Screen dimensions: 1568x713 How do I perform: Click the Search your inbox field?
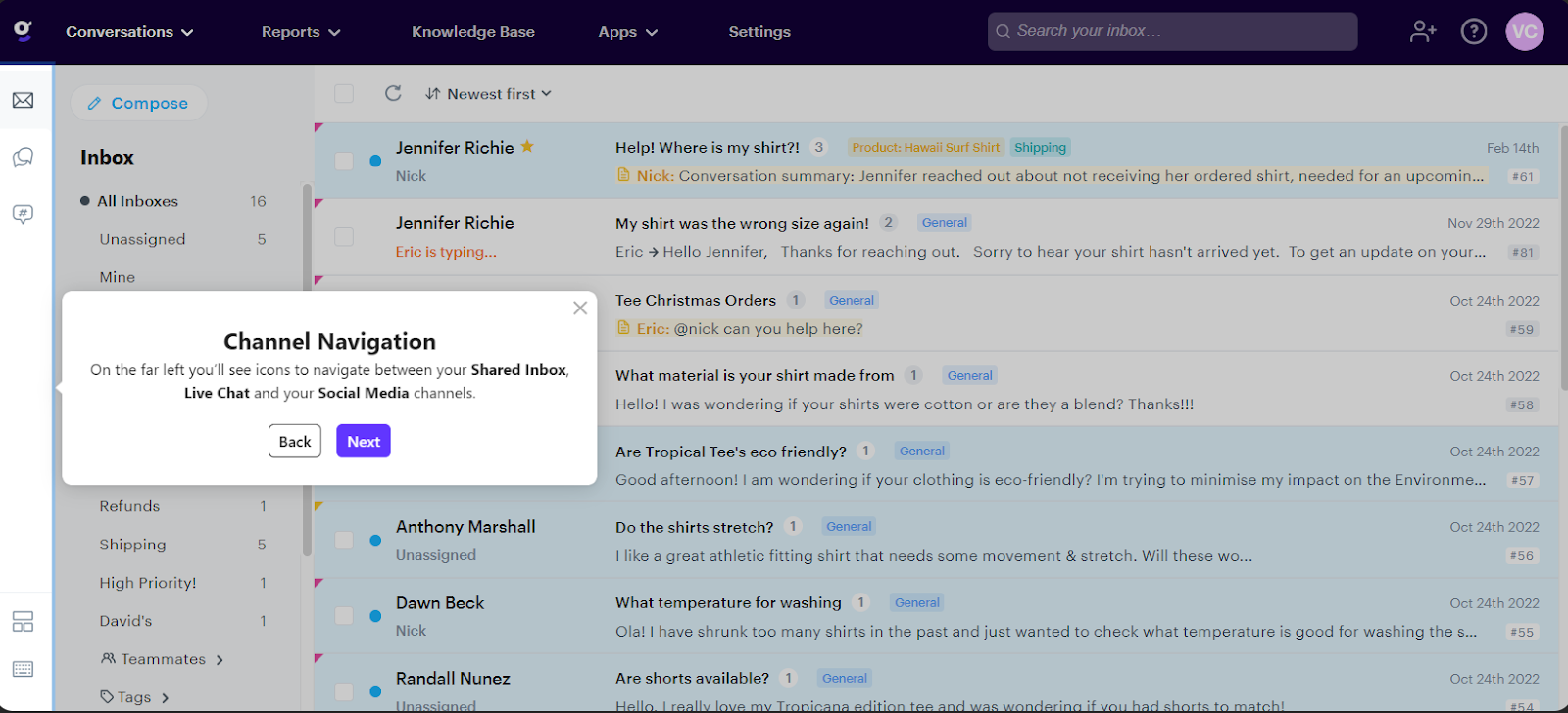tap(1172, 31)
